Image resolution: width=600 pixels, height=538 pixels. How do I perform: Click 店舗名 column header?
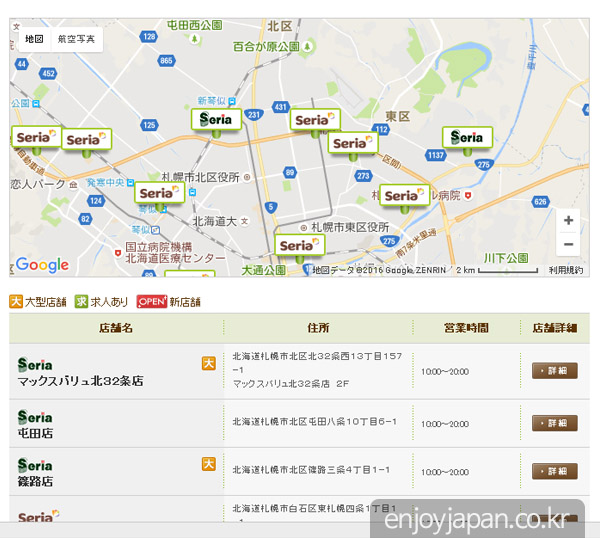pos(116,328)
